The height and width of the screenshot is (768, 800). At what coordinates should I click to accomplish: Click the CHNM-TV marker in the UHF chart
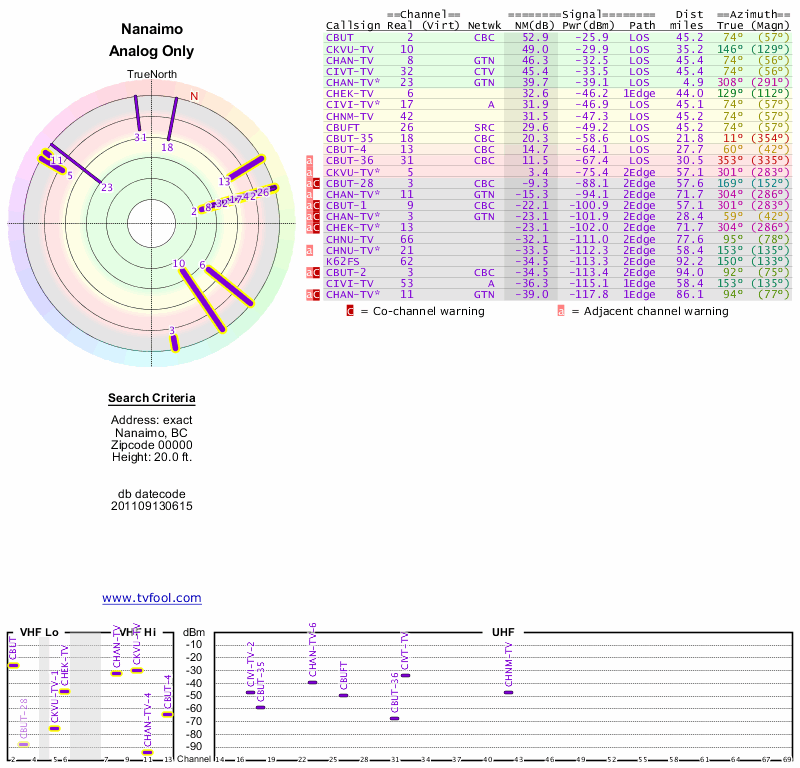(x=509, y=692)
